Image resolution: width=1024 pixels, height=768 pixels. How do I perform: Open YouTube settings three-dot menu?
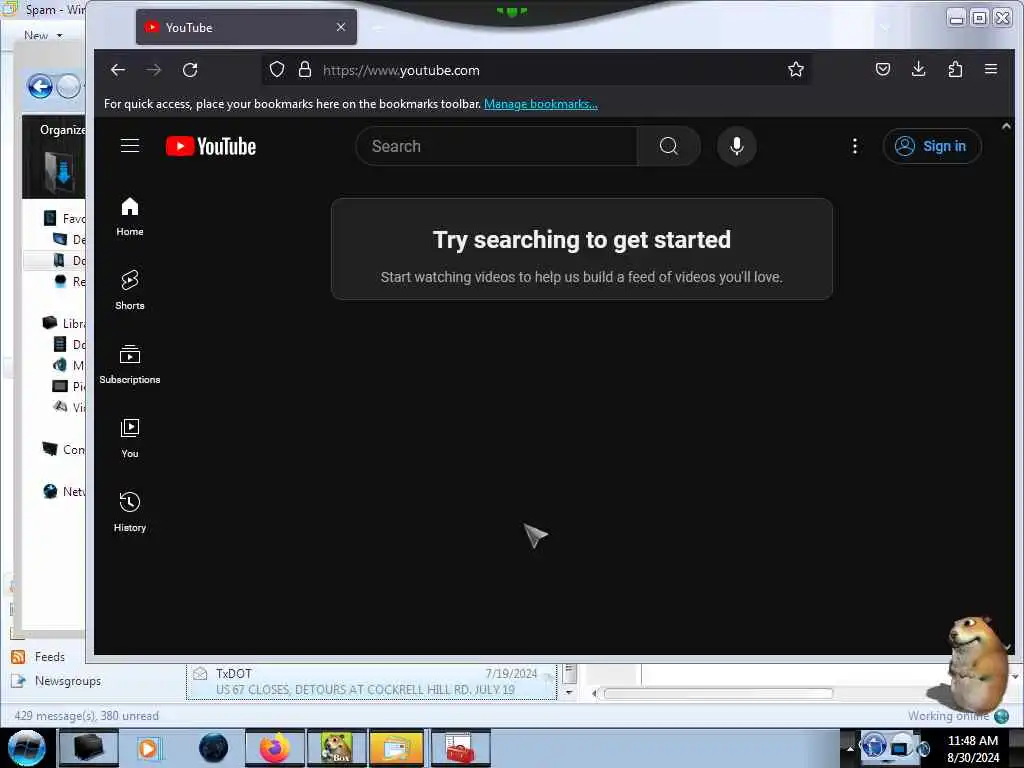coord(855,146)
